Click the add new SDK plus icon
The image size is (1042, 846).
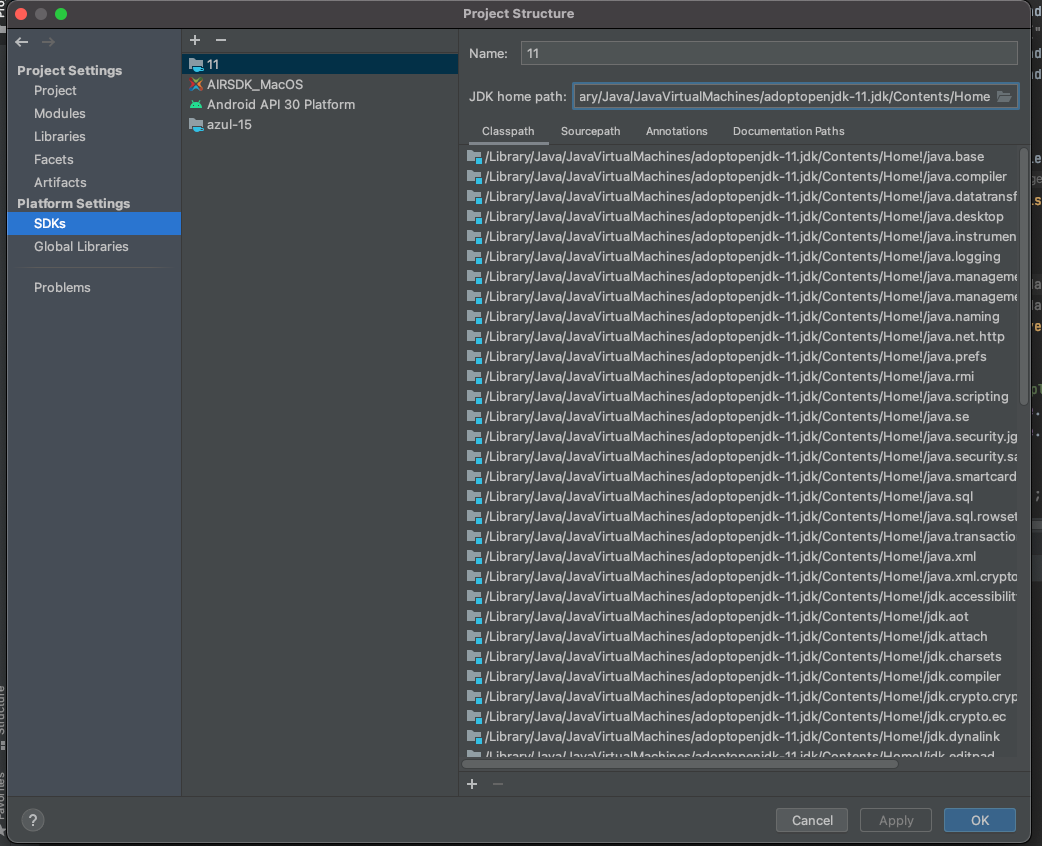[x=194, y=40]
